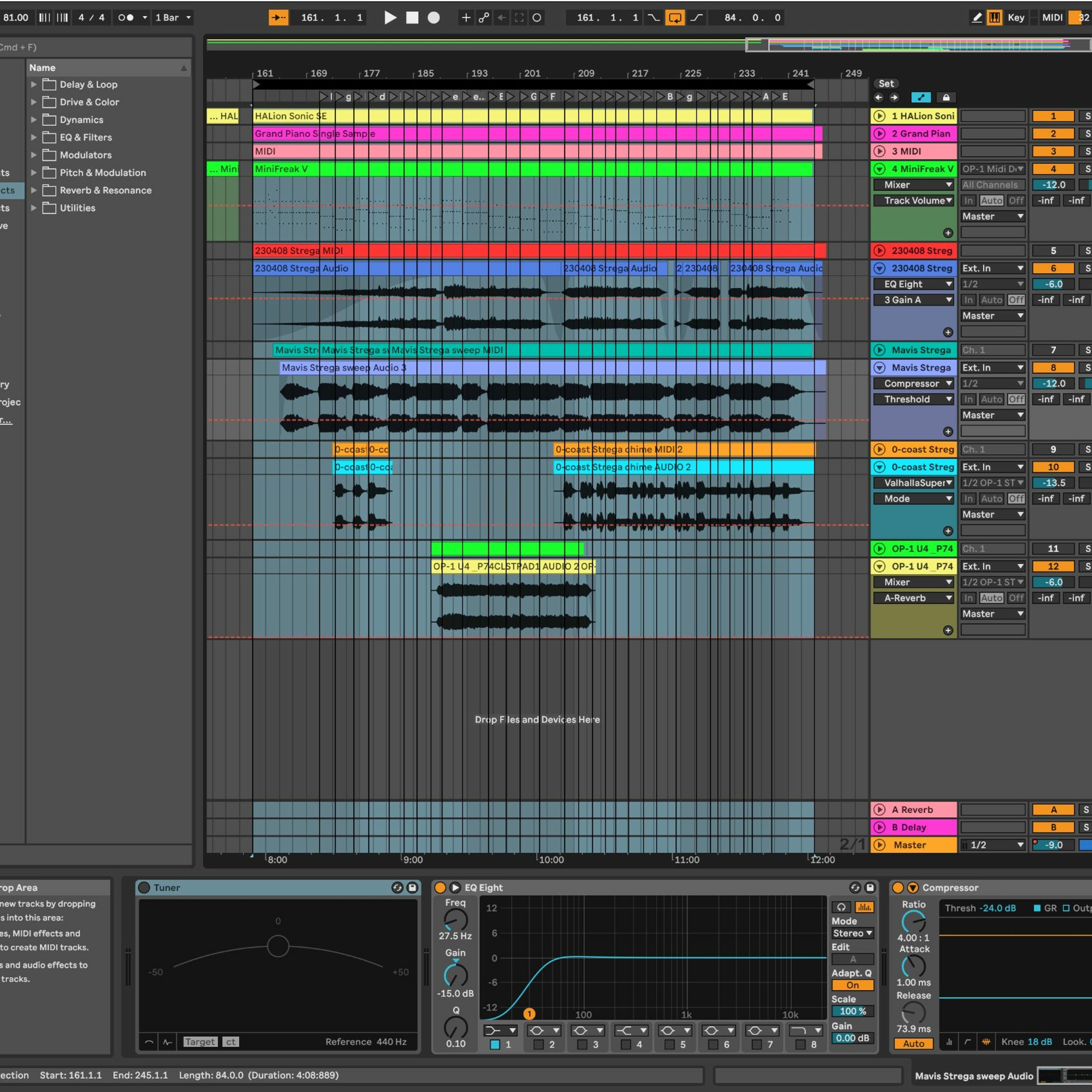The height and width of the screenshot is (1092, 1092).
Task: Click the Re-Enable Automation arrow icon
Action: click(x=501, y=17)
